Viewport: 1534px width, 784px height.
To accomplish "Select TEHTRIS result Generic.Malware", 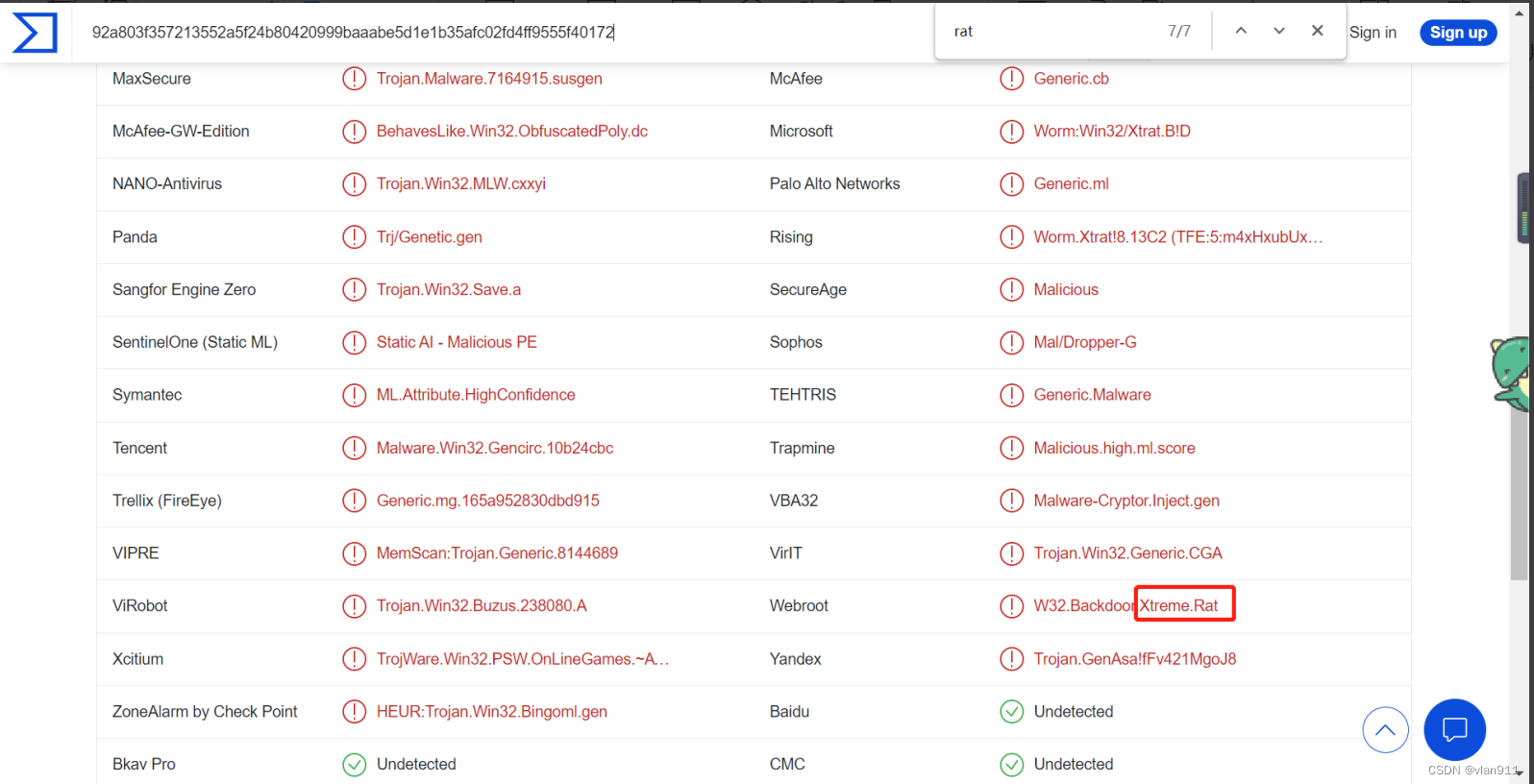I will [1093, 395].
